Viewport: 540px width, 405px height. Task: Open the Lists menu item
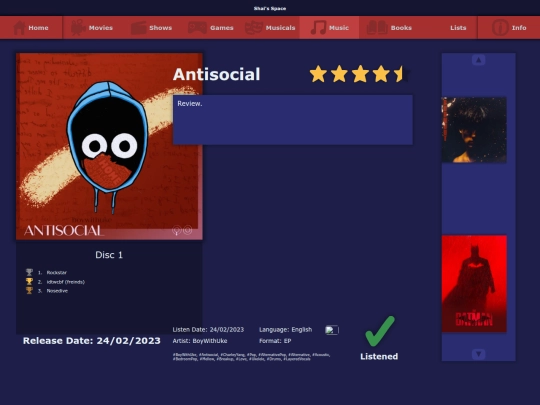click(458, 28)
